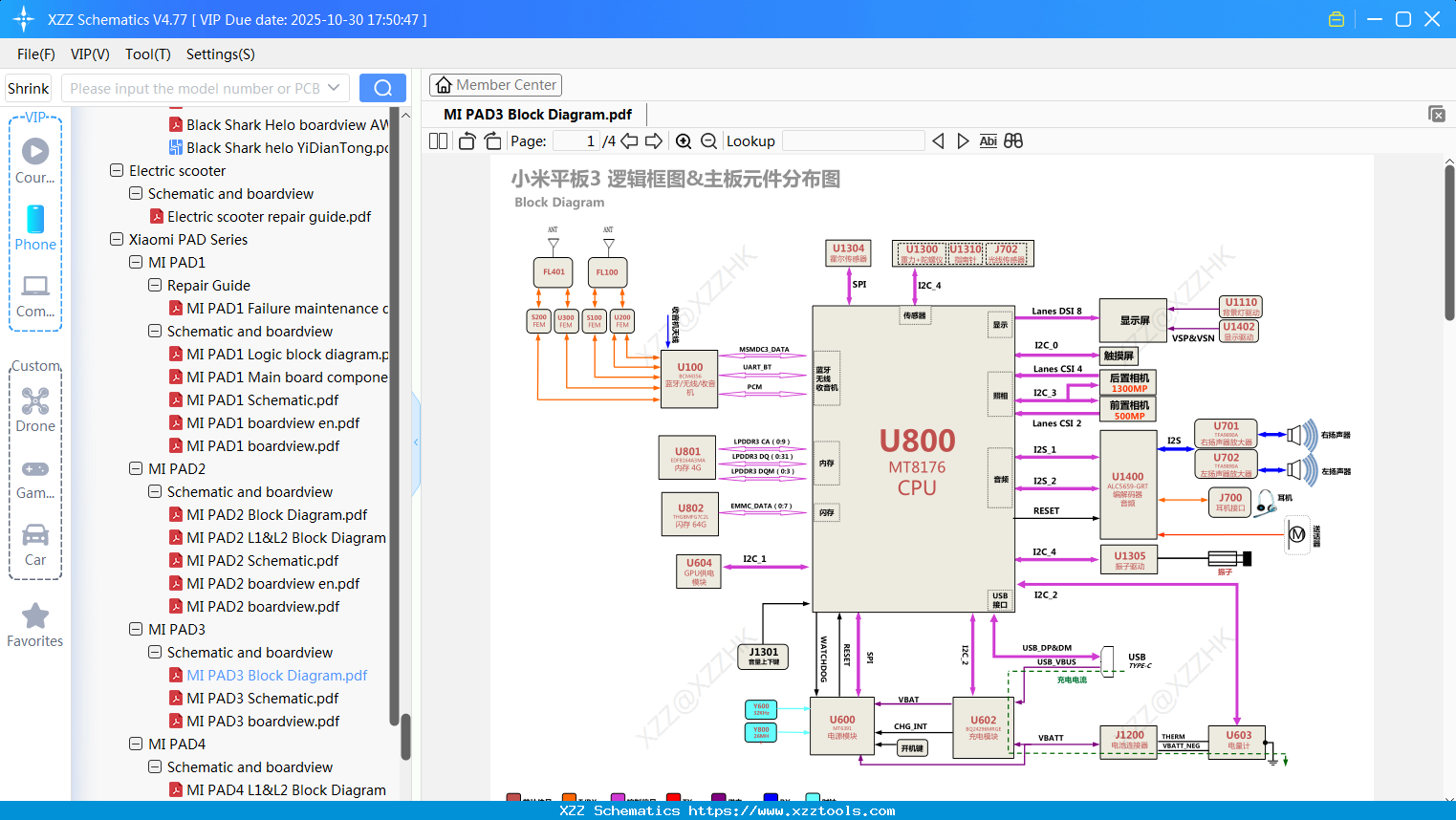Open the model number dropdown arrow
1456x820 pixels.
pyautogui.click(x=335, y=87)
